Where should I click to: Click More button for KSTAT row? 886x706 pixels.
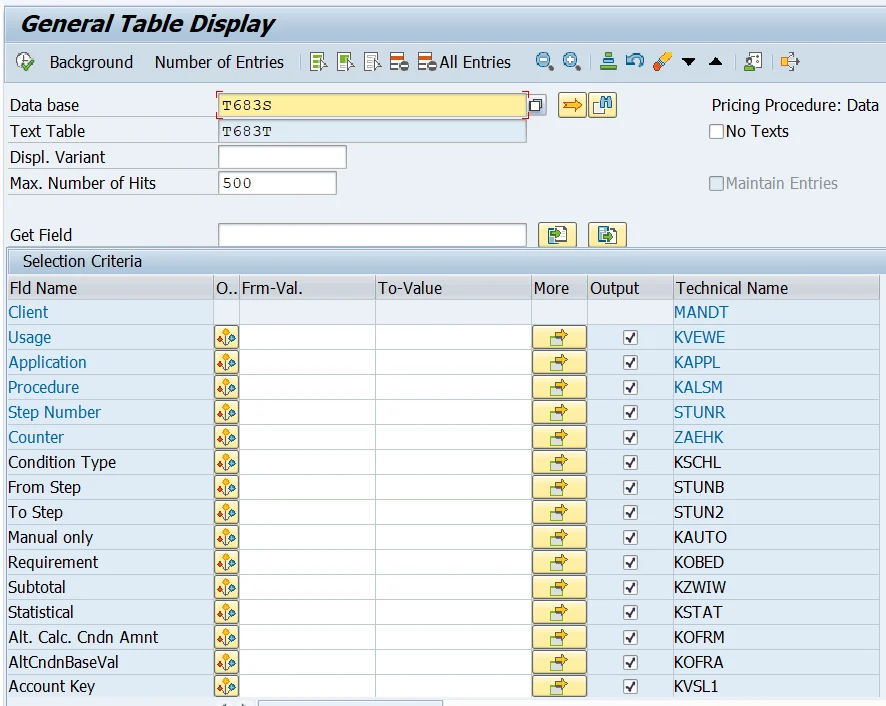pyautogui.click(x=559, y=612)
